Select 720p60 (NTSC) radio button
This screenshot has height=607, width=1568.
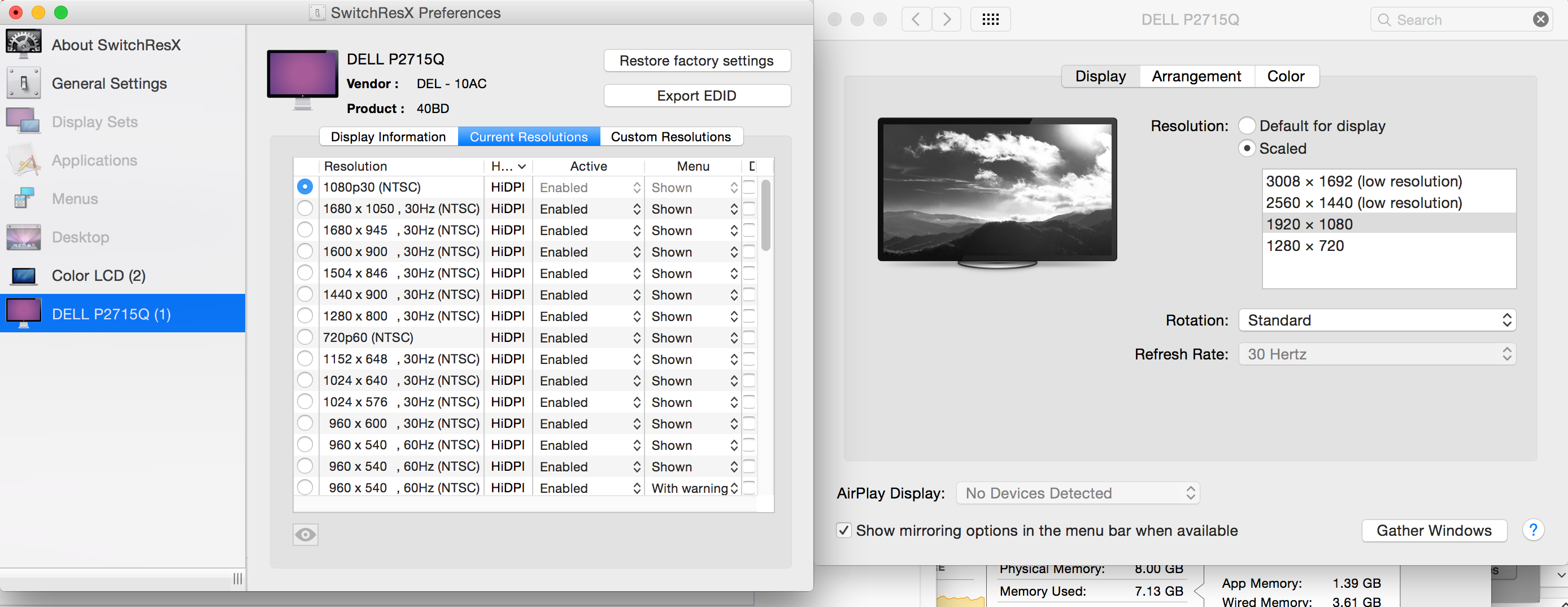(x=305, y=337)
